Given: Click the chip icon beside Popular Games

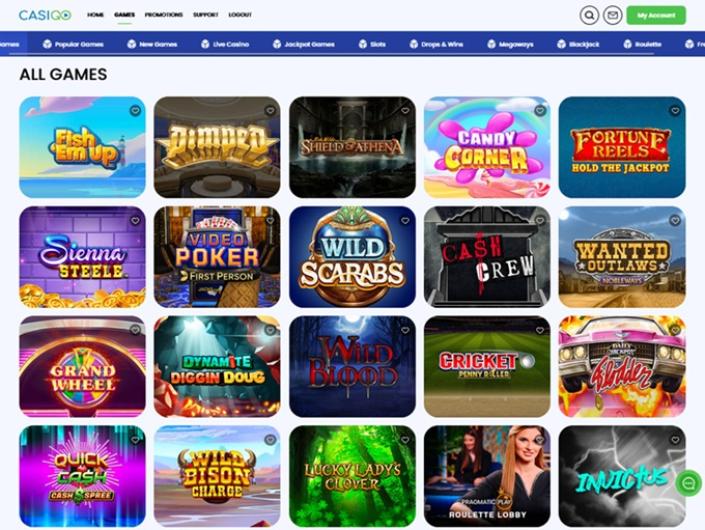Looking at the screenshot, I should point(47,44).
